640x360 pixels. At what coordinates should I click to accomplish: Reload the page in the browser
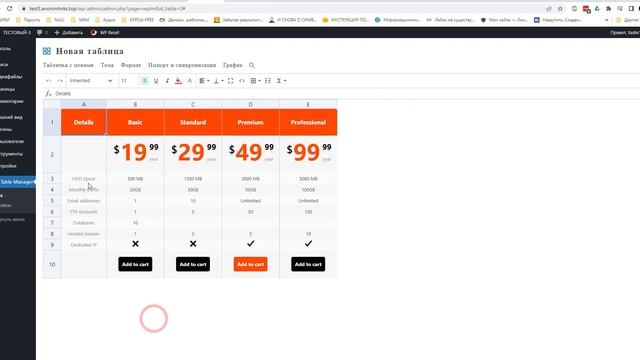click(9, 9)
